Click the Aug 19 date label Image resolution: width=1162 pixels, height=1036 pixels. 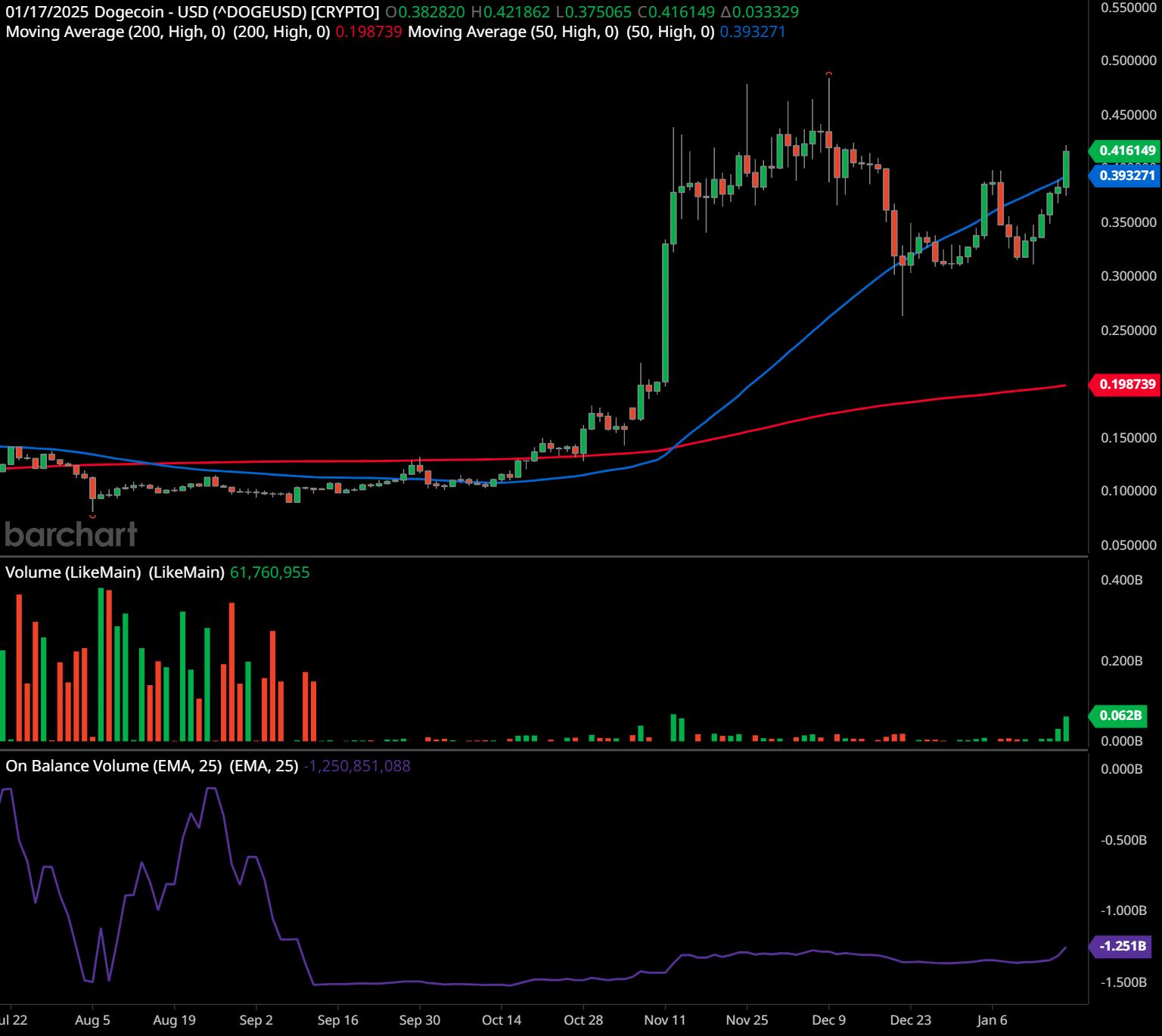174,1020
